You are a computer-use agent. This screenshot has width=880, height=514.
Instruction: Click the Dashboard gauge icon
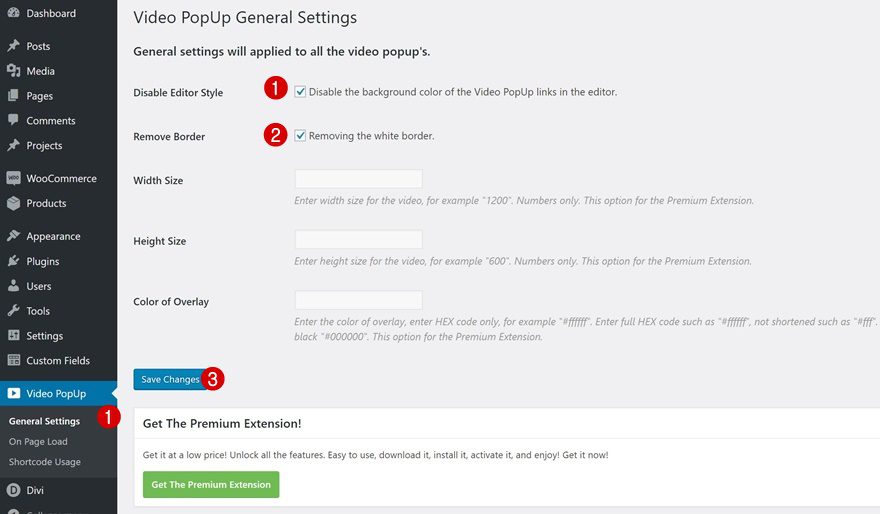13,13
